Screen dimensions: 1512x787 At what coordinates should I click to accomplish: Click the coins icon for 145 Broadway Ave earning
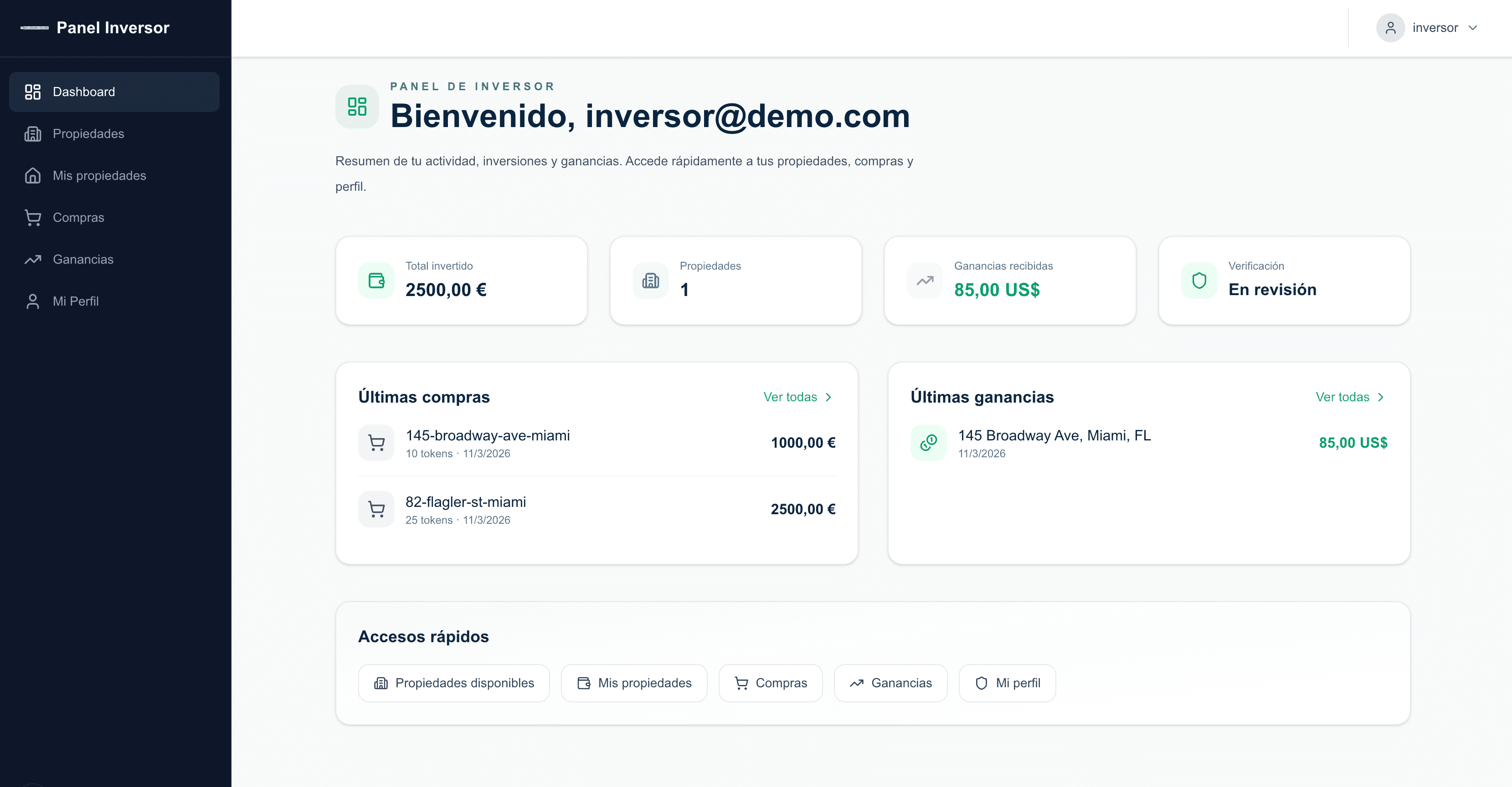[928, 443]
